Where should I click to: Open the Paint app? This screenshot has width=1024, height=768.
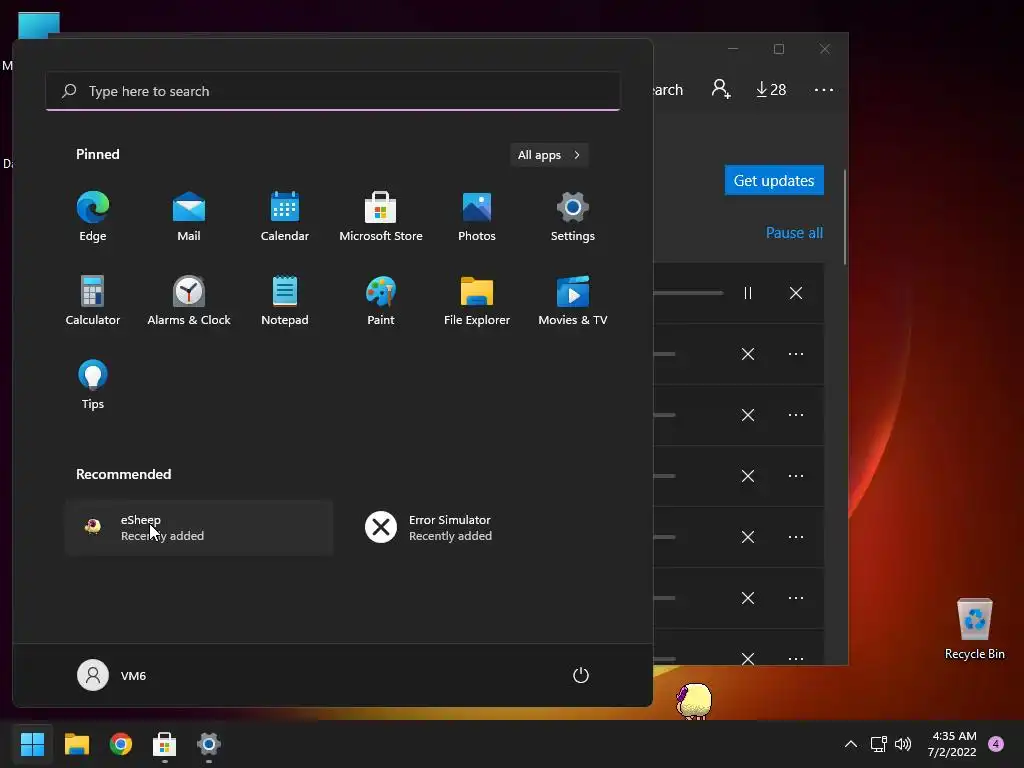(x=381, y=300)
